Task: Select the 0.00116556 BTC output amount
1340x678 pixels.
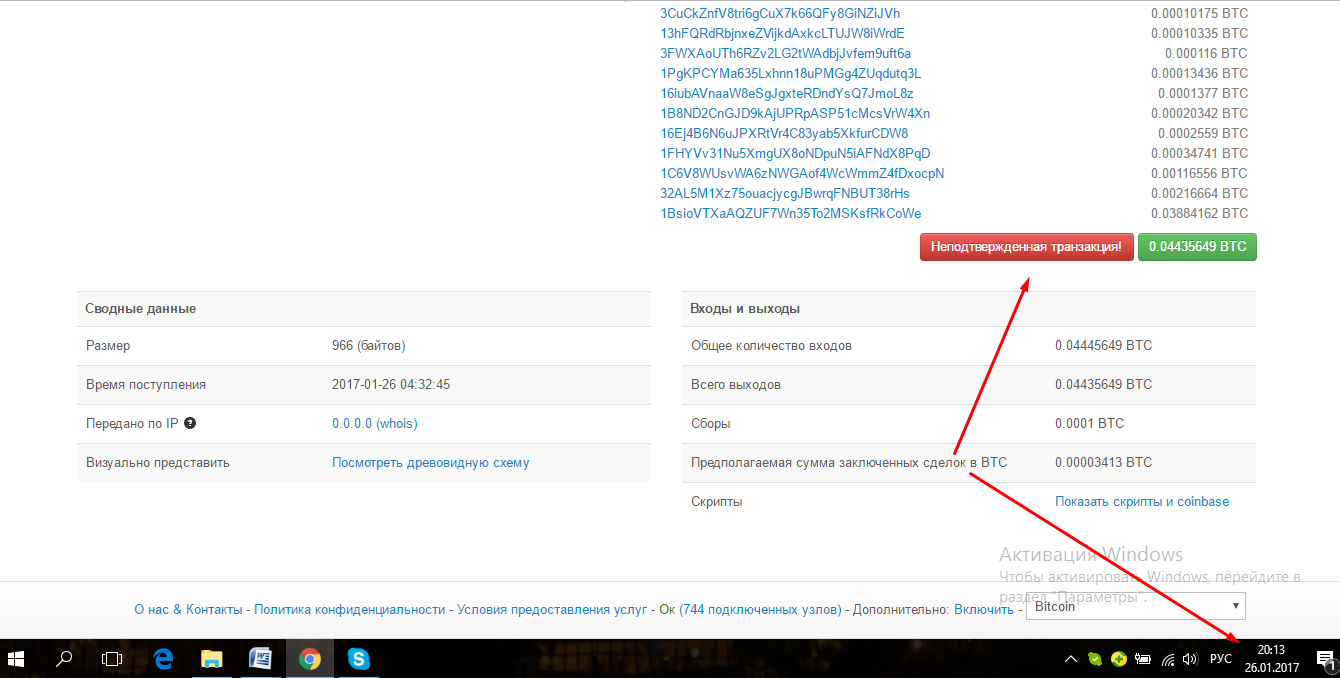Action: click(1199, 174)
